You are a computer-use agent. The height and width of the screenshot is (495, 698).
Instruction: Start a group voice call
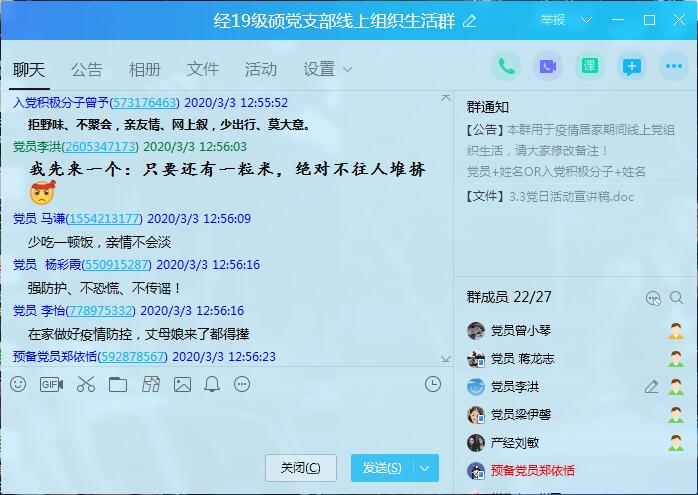click(x=506, y=67)
